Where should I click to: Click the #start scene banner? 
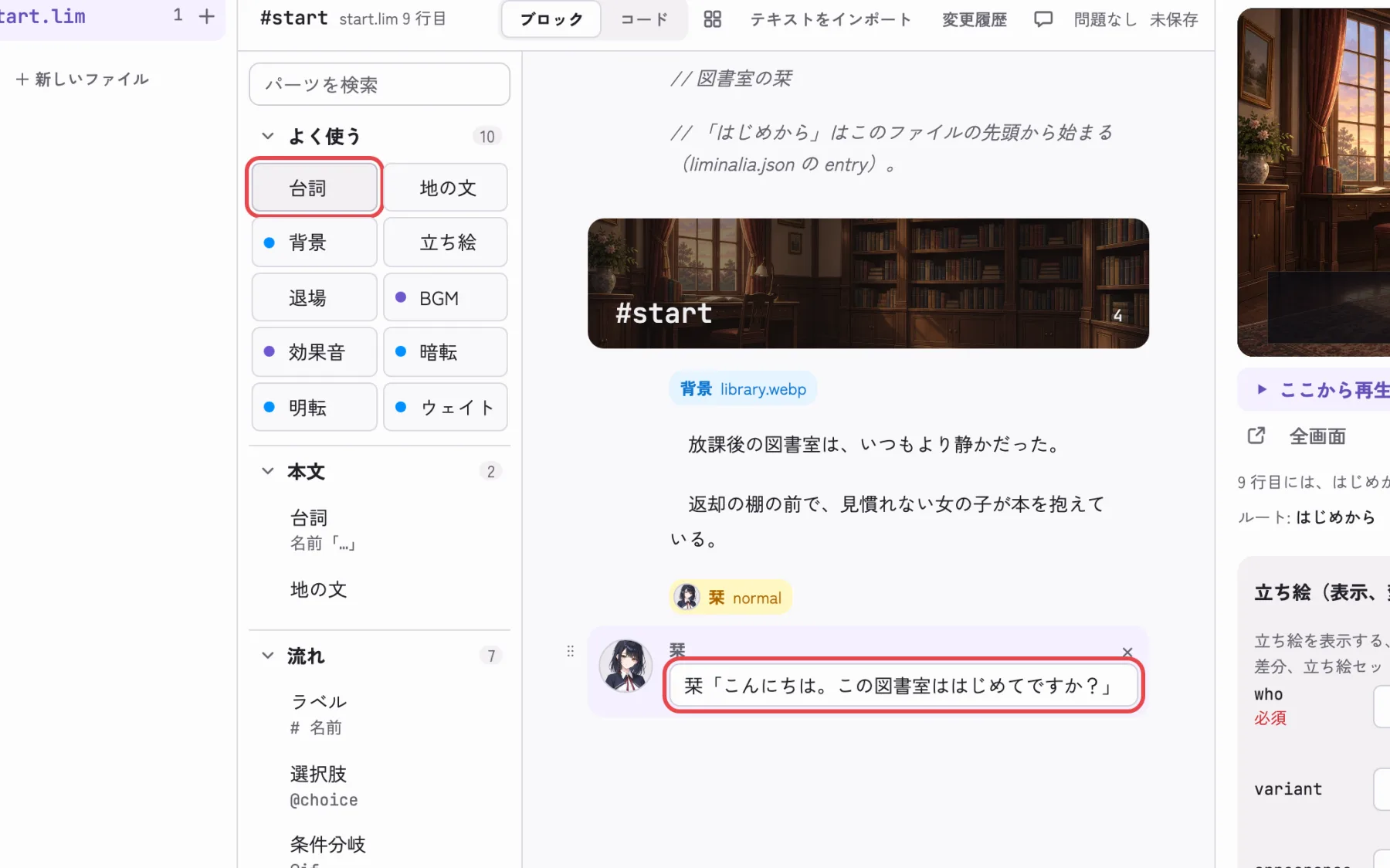click(x=868, y=283)
